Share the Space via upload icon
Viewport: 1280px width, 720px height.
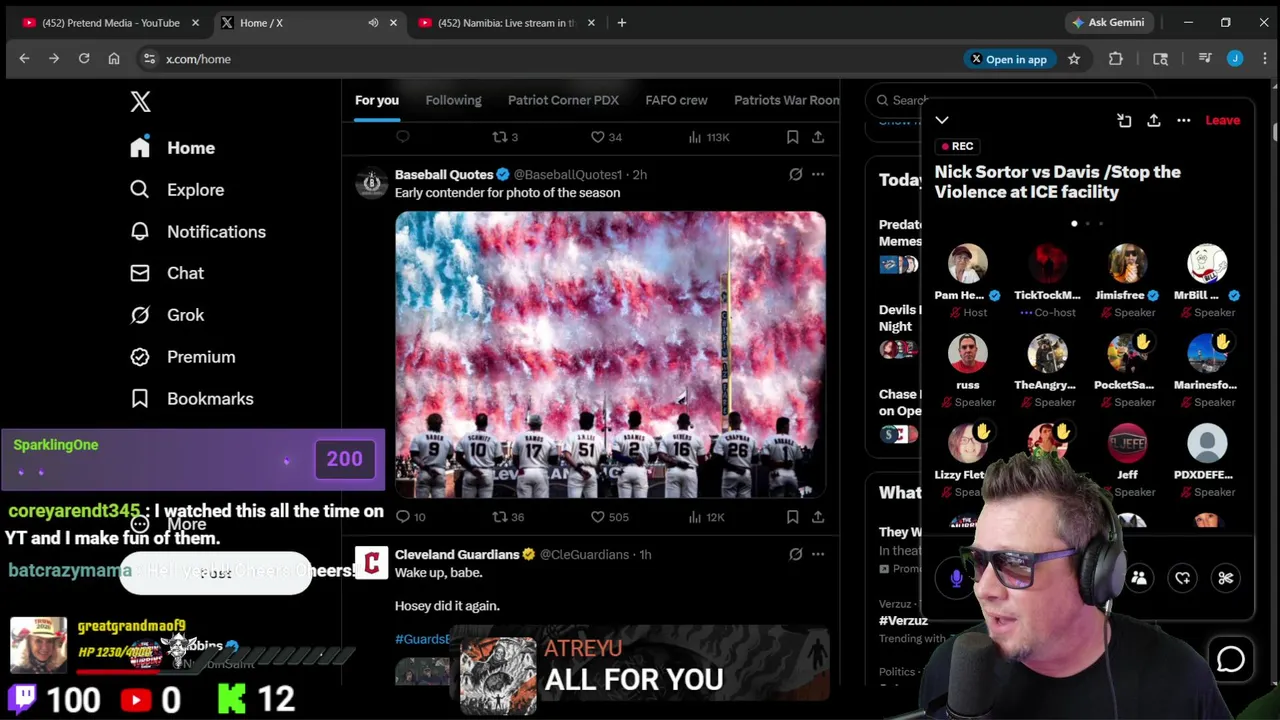[1154, 120]
